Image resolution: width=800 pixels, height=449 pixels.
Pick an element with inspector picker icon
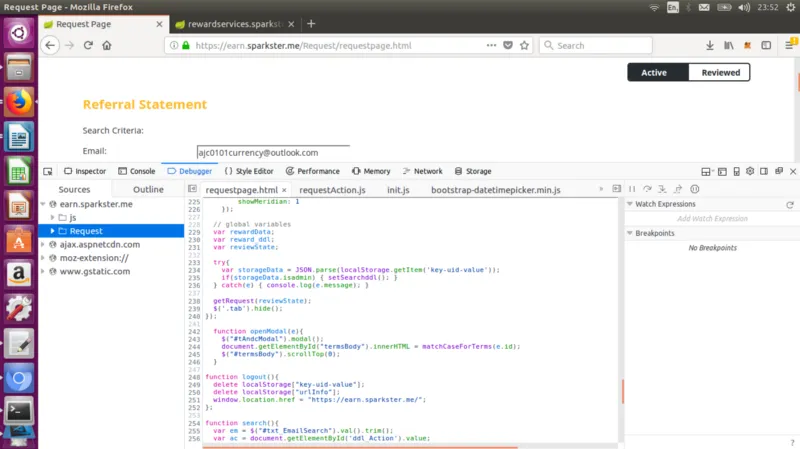pyautogui.click(x=48, y=171)
